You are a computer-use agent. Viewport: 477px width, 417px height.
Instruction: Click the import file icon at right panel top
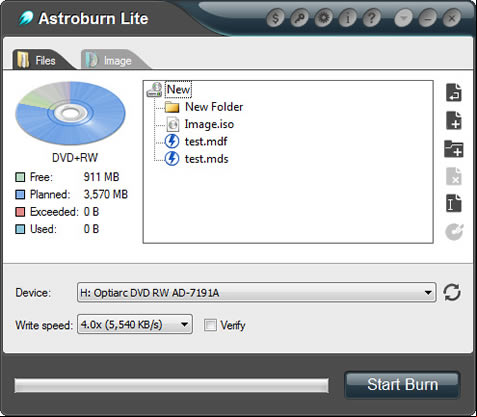click(x=454, y=92)
